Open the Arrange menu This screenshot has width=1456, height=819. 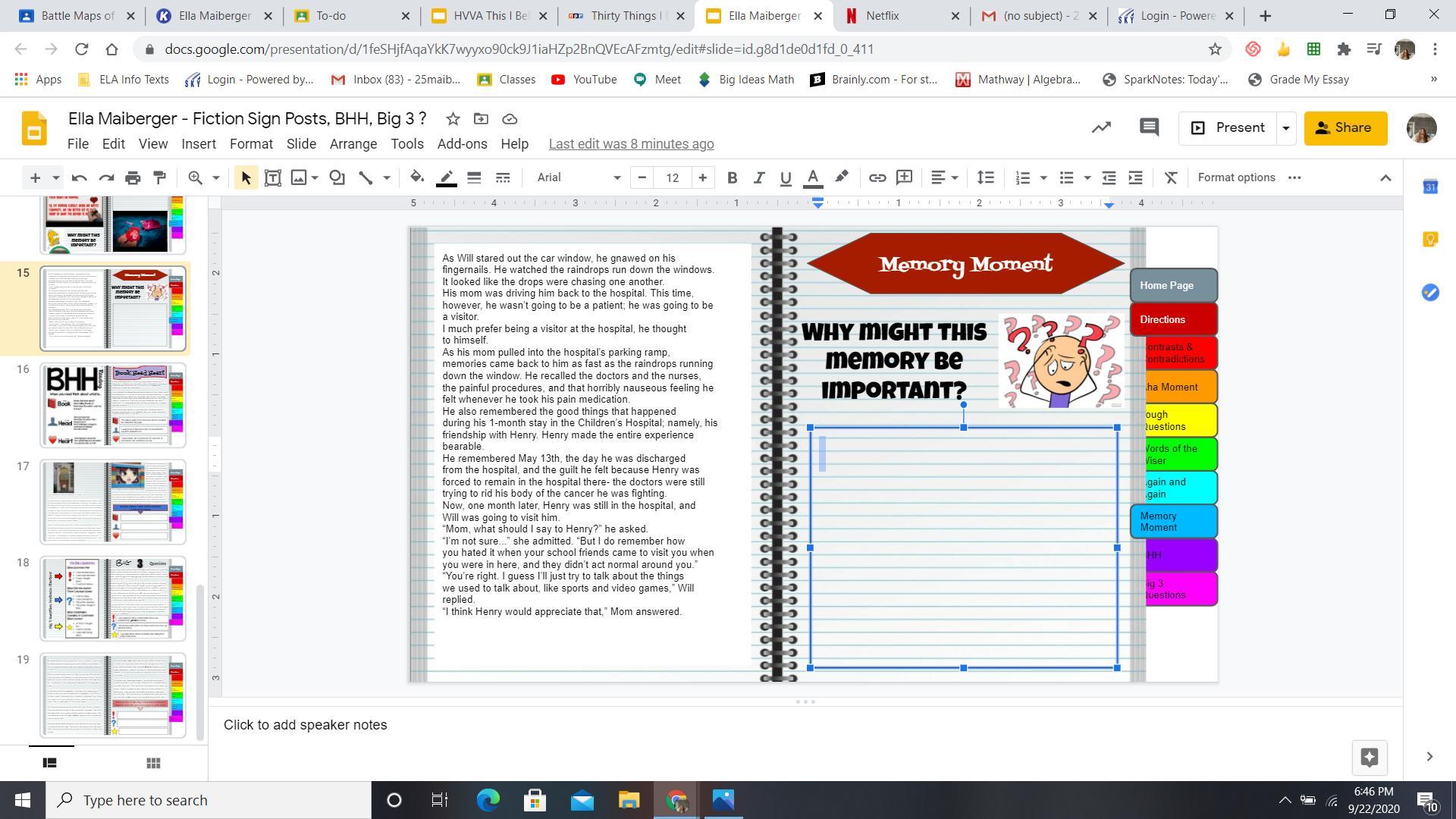(353, 144)
